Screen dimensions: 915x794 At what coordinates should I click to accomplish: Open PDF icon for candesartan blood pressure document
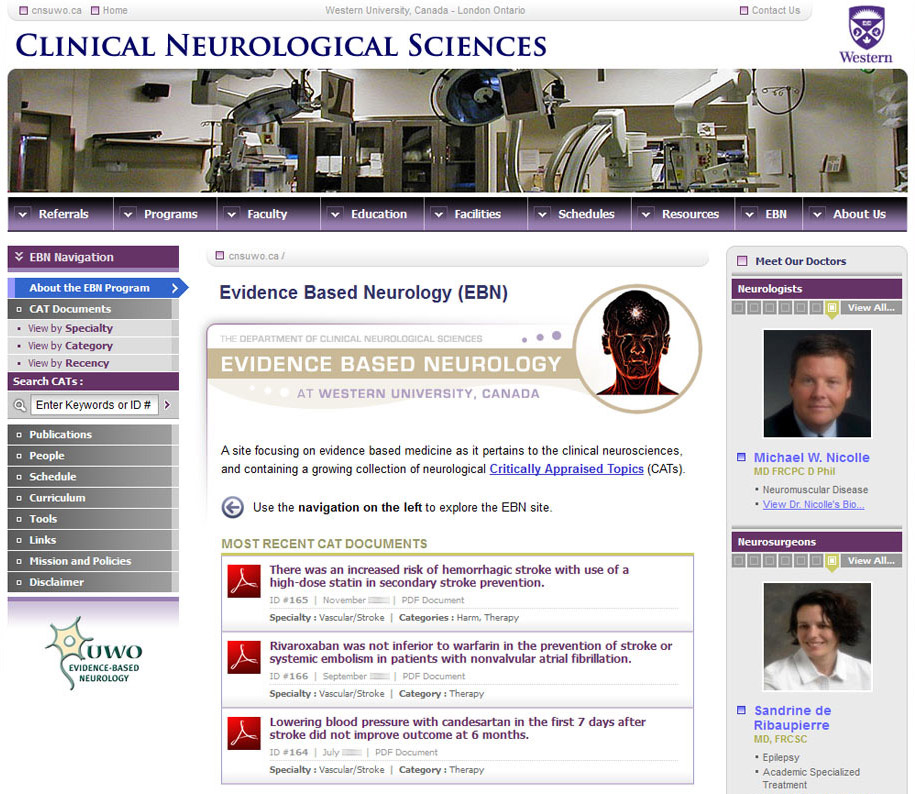(244, 733)
